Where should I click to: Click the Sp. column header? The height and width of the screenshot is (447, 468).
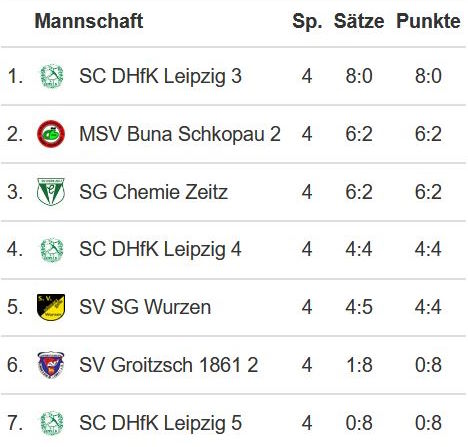pos(307,22)
